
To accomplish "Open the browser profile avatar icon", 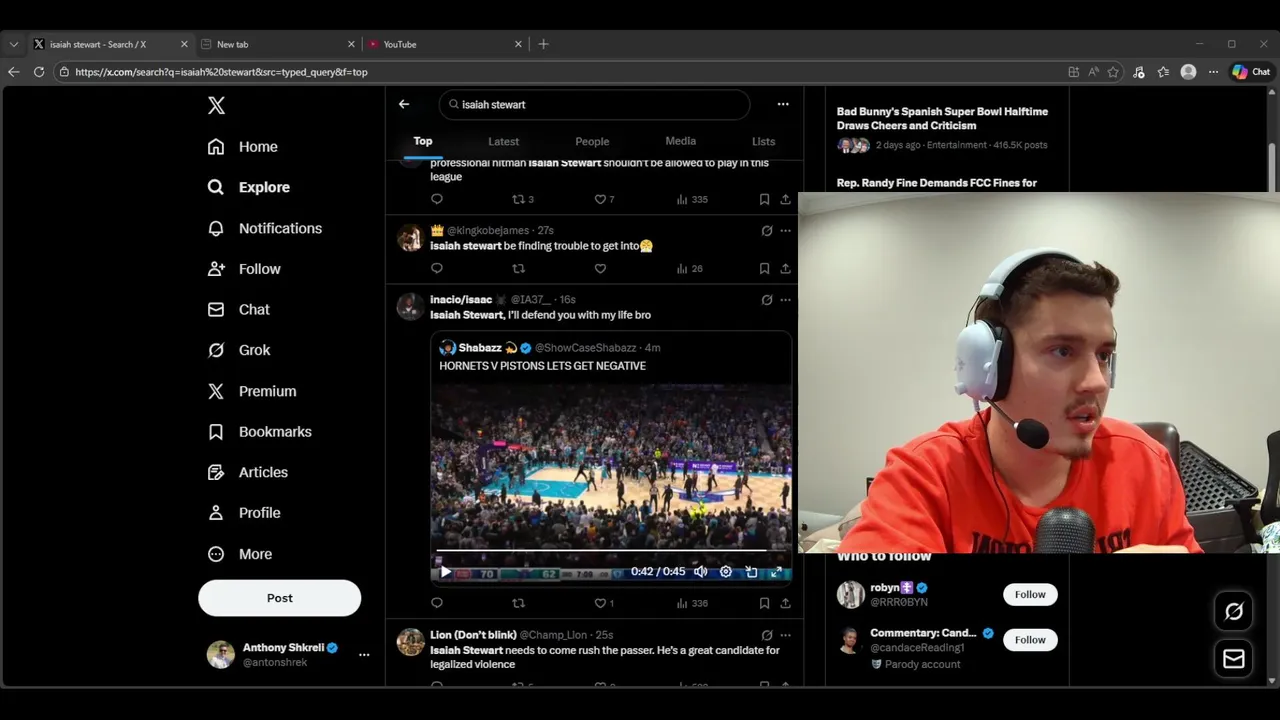I will pyautogui.click(x=1188, y=72).
